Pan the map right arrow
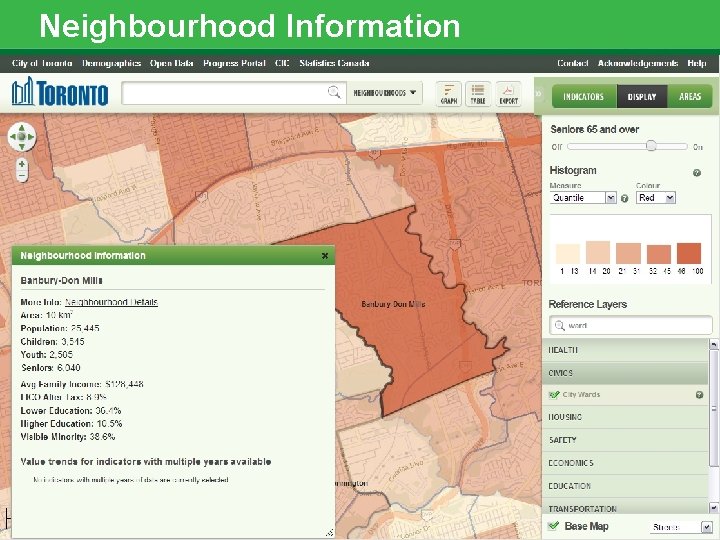 (x=31, y=137)
